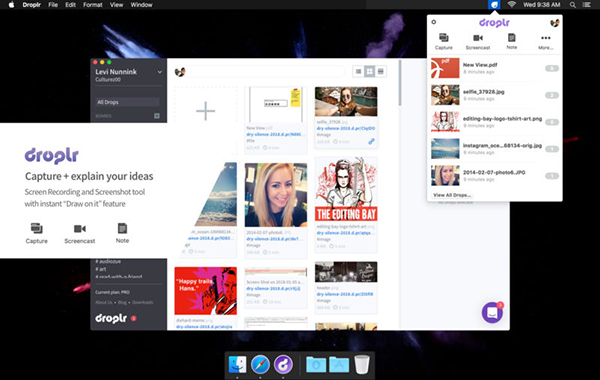The height and width of the screenshot is (380, 600).
Task: Add a new drop with plus tile
Action: tap(205, 111)
